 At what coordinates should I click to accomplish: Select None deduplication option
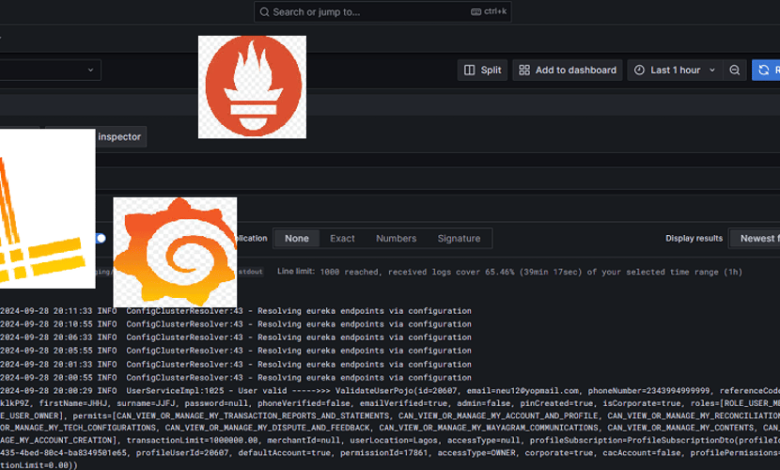(296, 238)
